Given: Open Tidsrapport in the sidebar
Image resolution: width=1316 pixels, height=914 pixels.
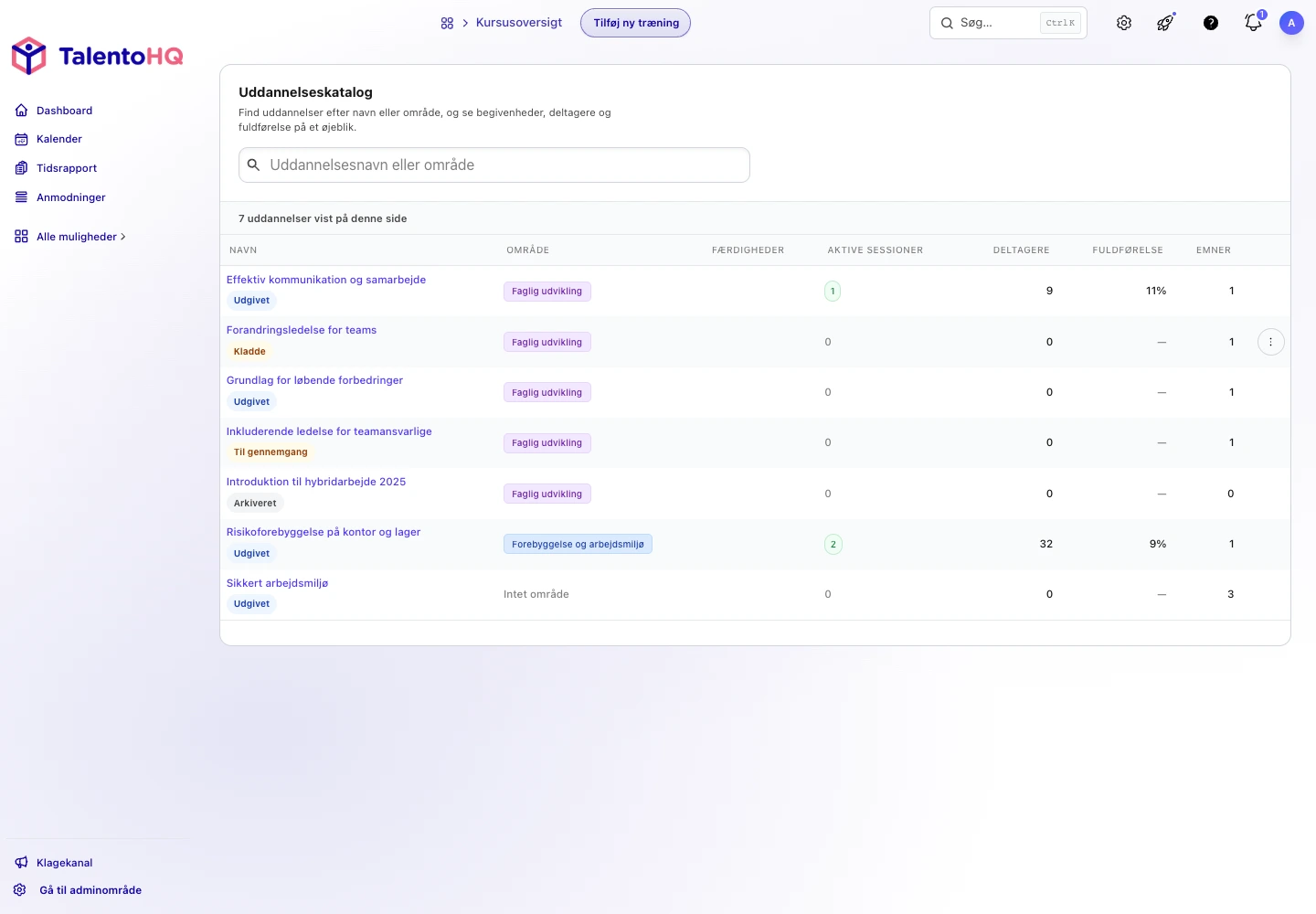Looking at the screenshot, I should point(67,168).
